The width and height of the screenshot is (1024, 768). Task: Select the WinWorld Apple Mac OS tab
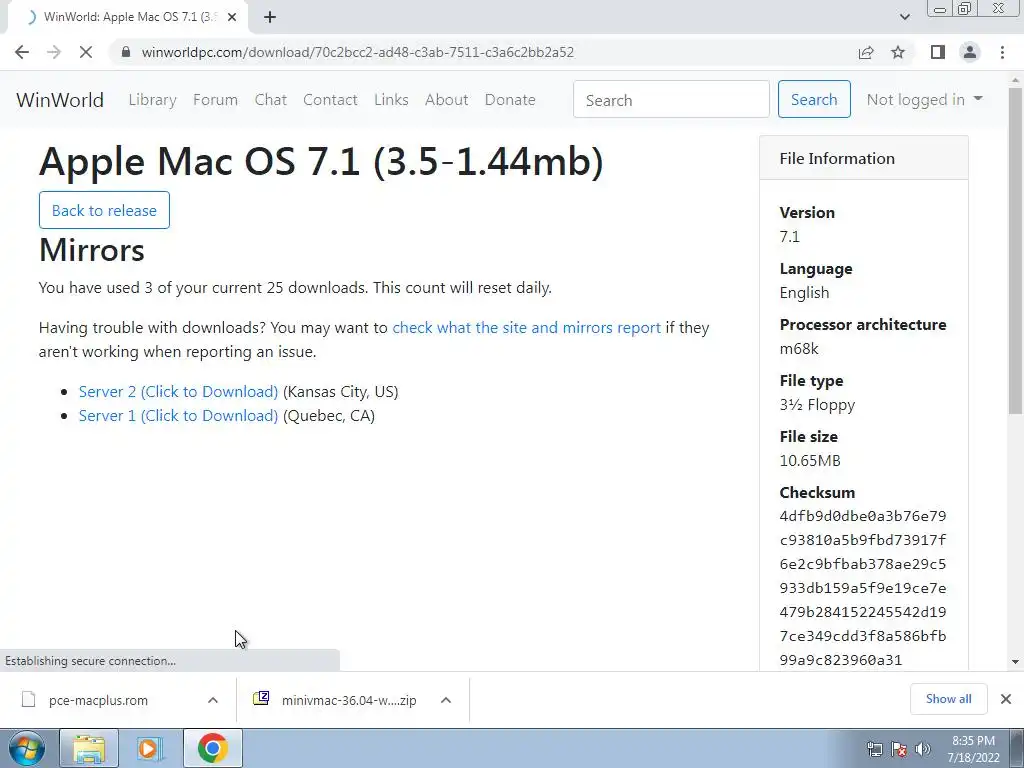pyautogui.click(x=128, y=17)
